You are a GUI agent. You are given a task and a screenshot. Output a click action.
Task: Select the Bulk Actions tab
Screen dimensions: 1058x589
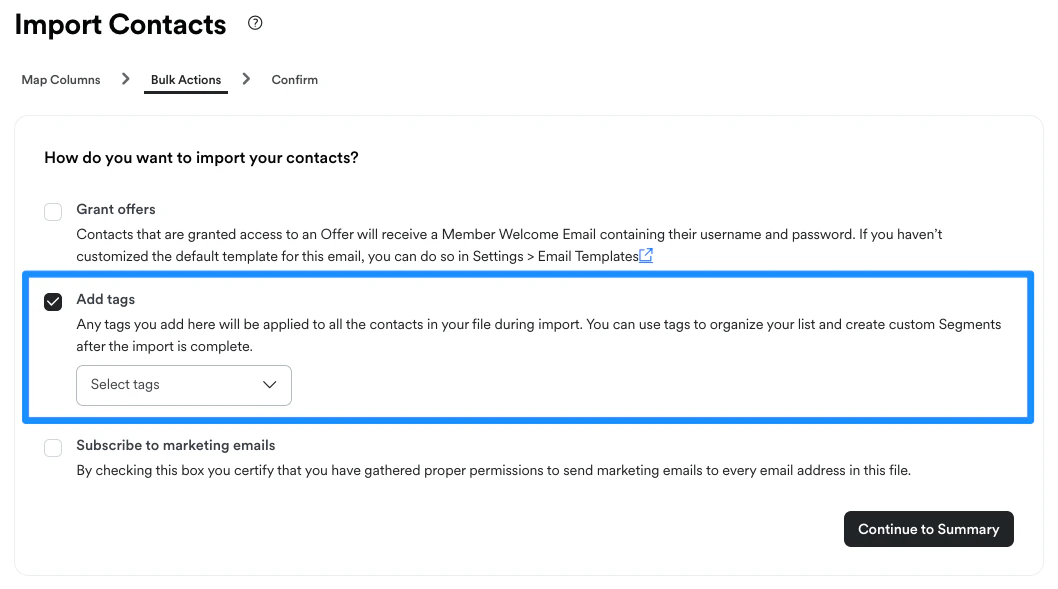tap(186, 80)
